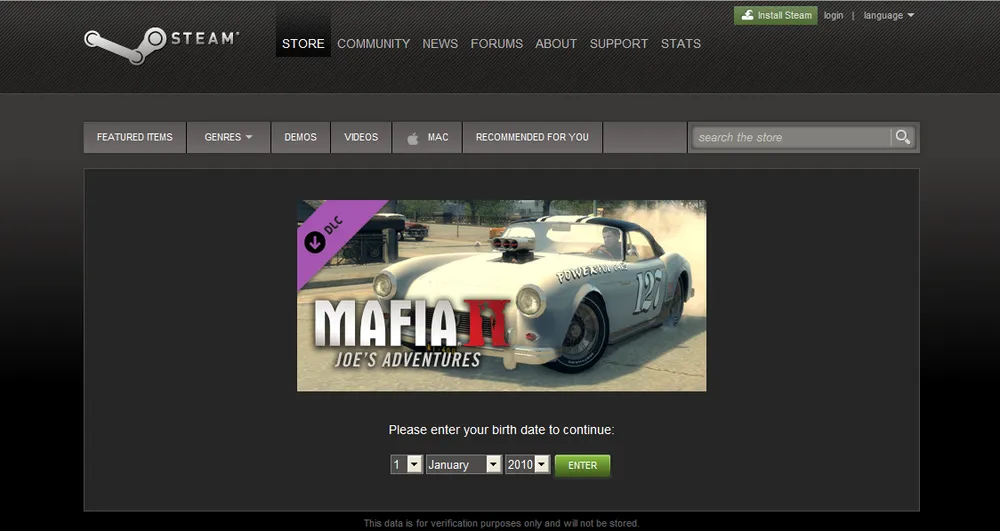
Task: Go to the COMMUNITY tab
Action: point(374,43)
